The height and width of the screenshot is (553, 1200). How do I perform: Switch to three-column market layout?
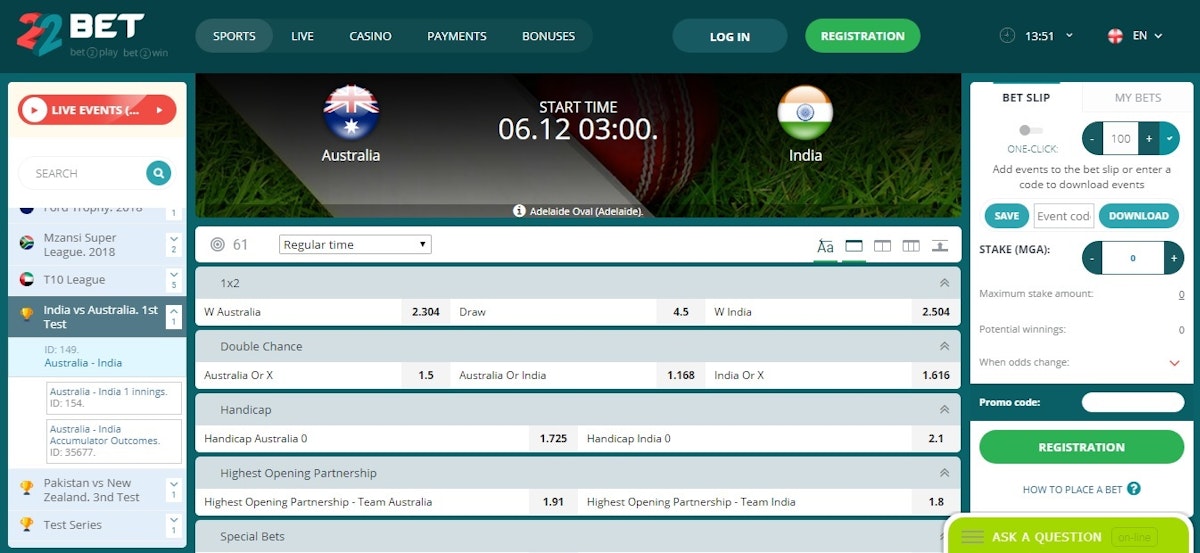point(910,245)
